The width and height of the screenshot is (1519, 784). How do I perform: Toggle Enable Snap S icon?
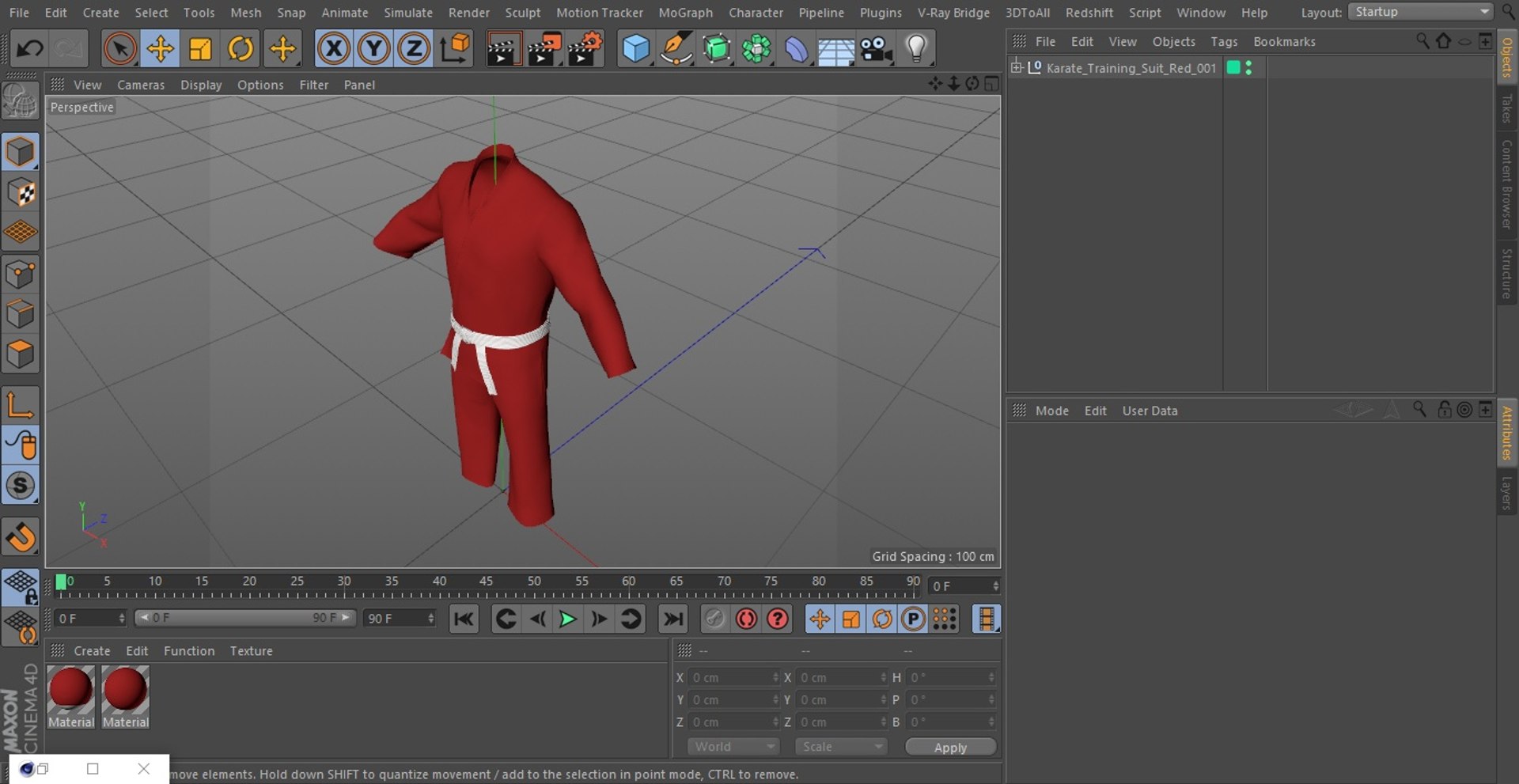click(21, 486)
